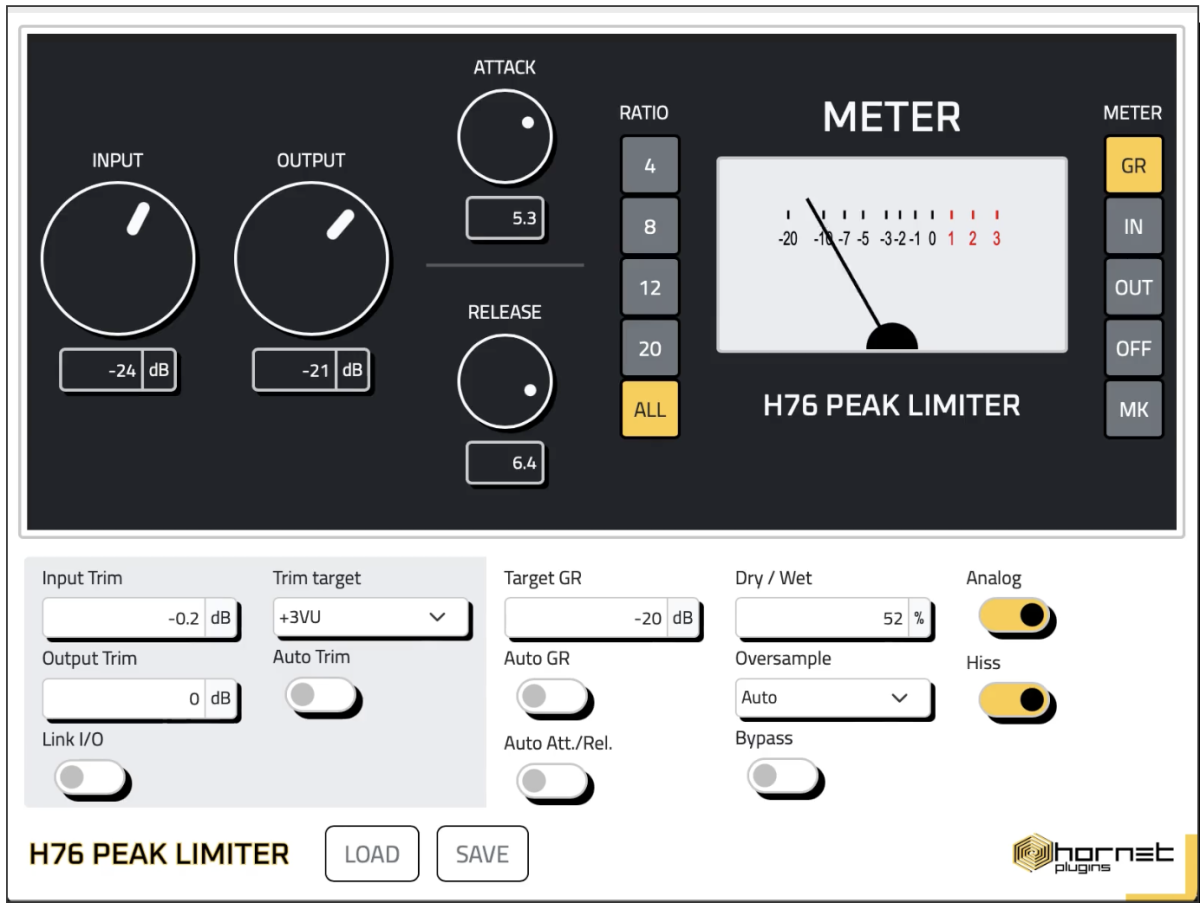Select ratio 8
The image size is (1200, 903).
[x=650, y=227]
